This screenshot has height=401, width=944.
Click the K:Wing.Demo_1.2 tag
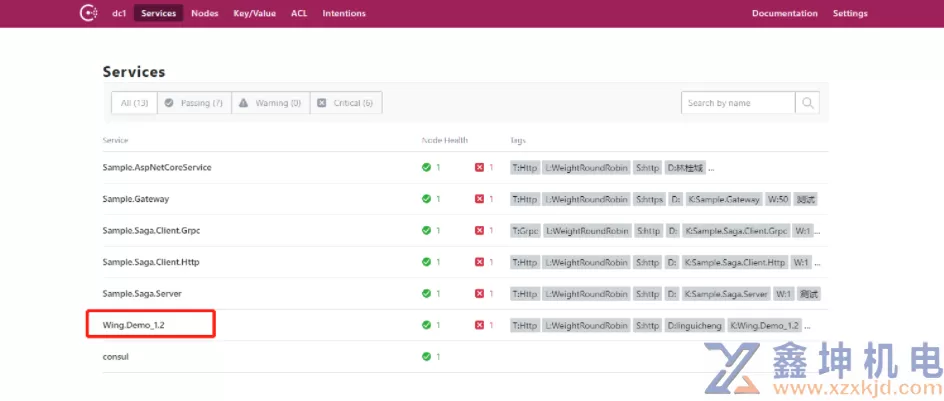765,325
